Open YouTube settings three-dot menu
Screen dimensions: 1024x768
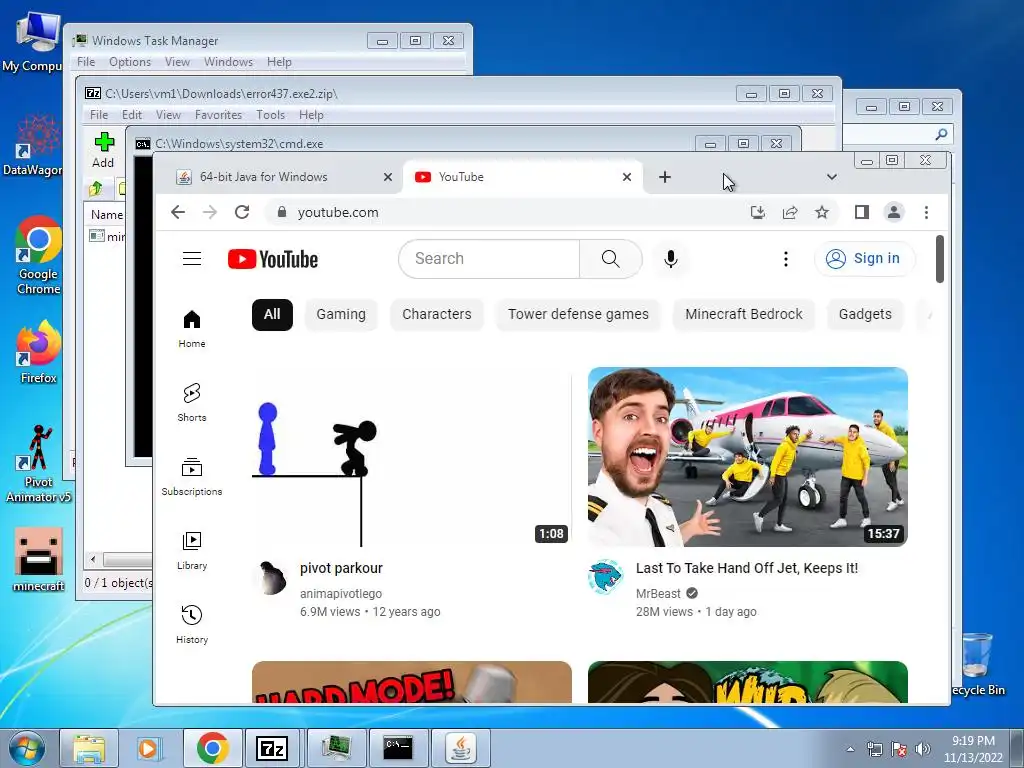[786, 259]
